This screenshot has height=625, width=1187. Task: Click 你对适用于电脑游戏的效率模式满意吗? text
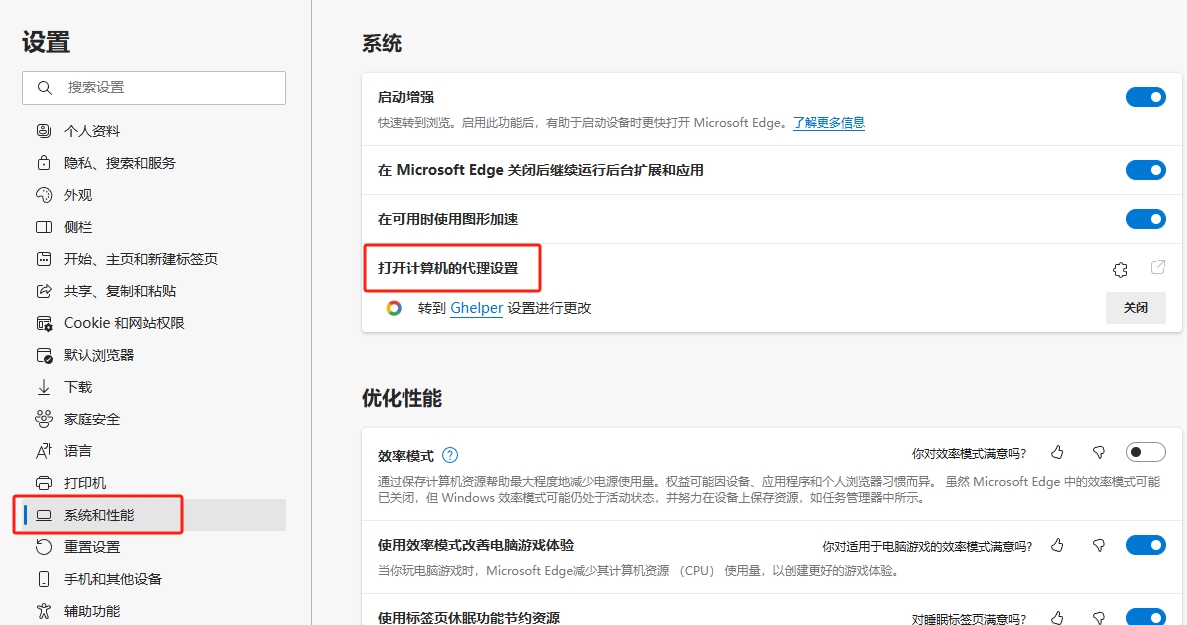point(927,546)
